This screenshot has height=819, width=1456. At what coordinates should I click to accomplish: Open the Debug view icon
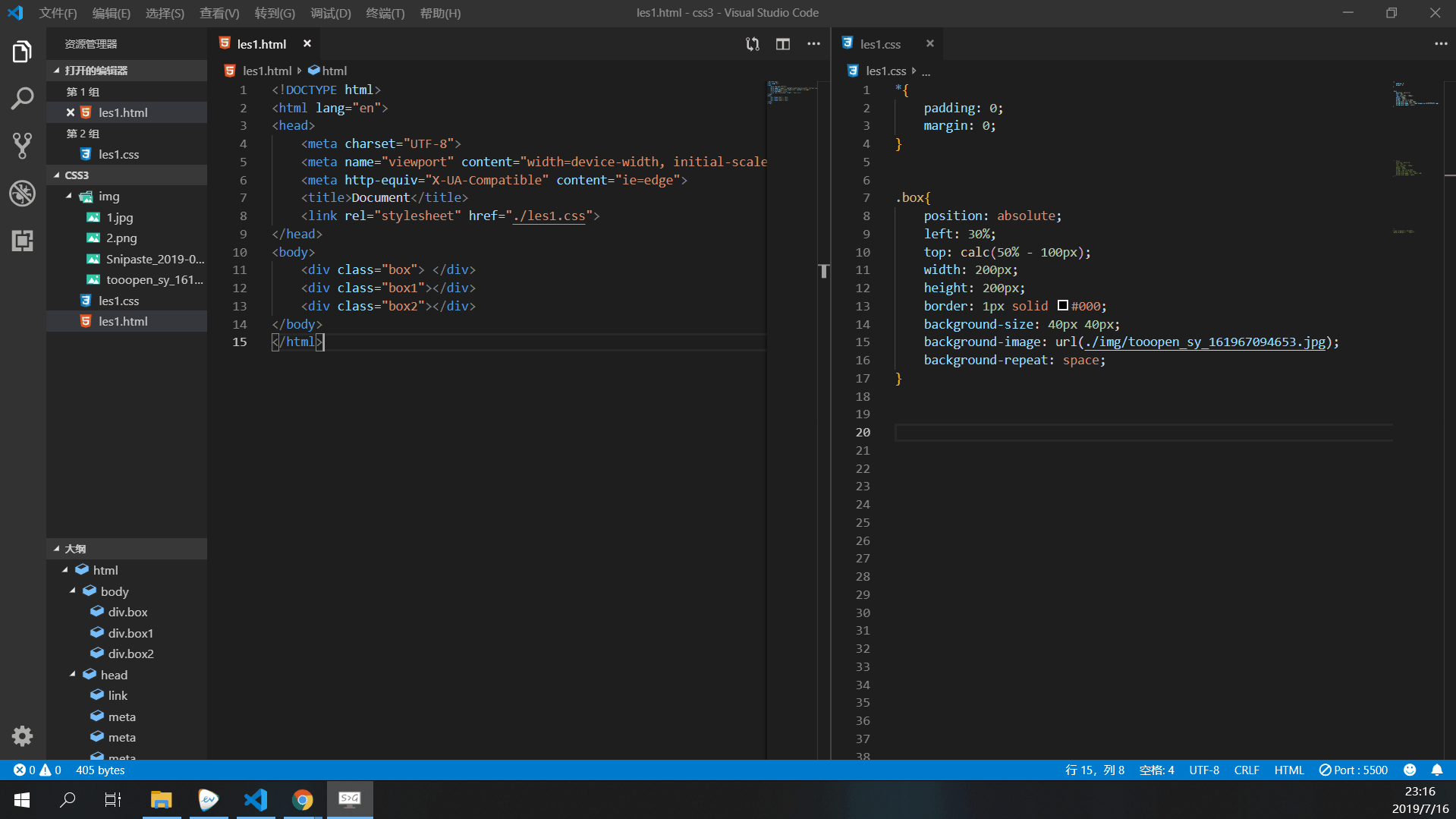click(x=22, y=193)
